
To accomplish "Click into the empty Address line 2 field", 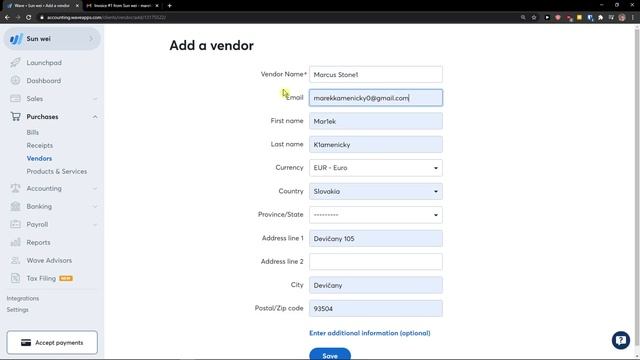I will (376, 262).
